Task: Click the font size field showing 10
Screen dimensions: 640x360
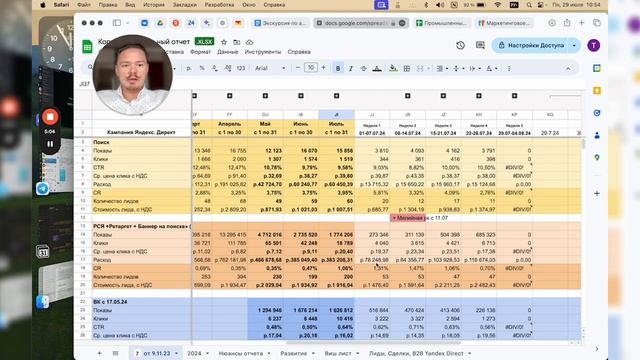Action: point(311,68)
